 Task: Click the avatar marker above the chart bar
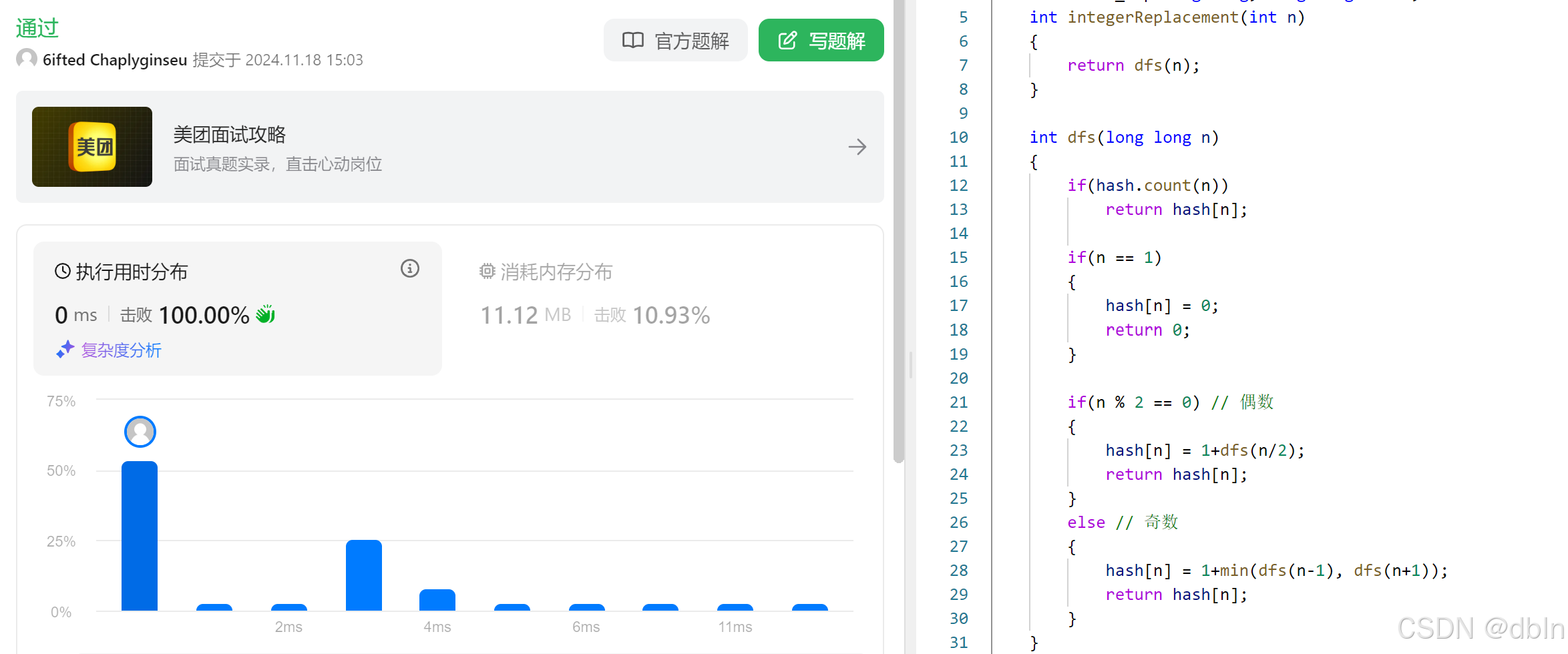coord(140,432)
